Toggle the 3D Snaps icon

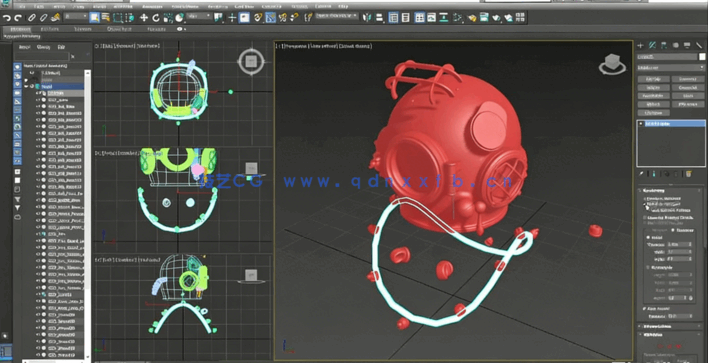[257, 18]
